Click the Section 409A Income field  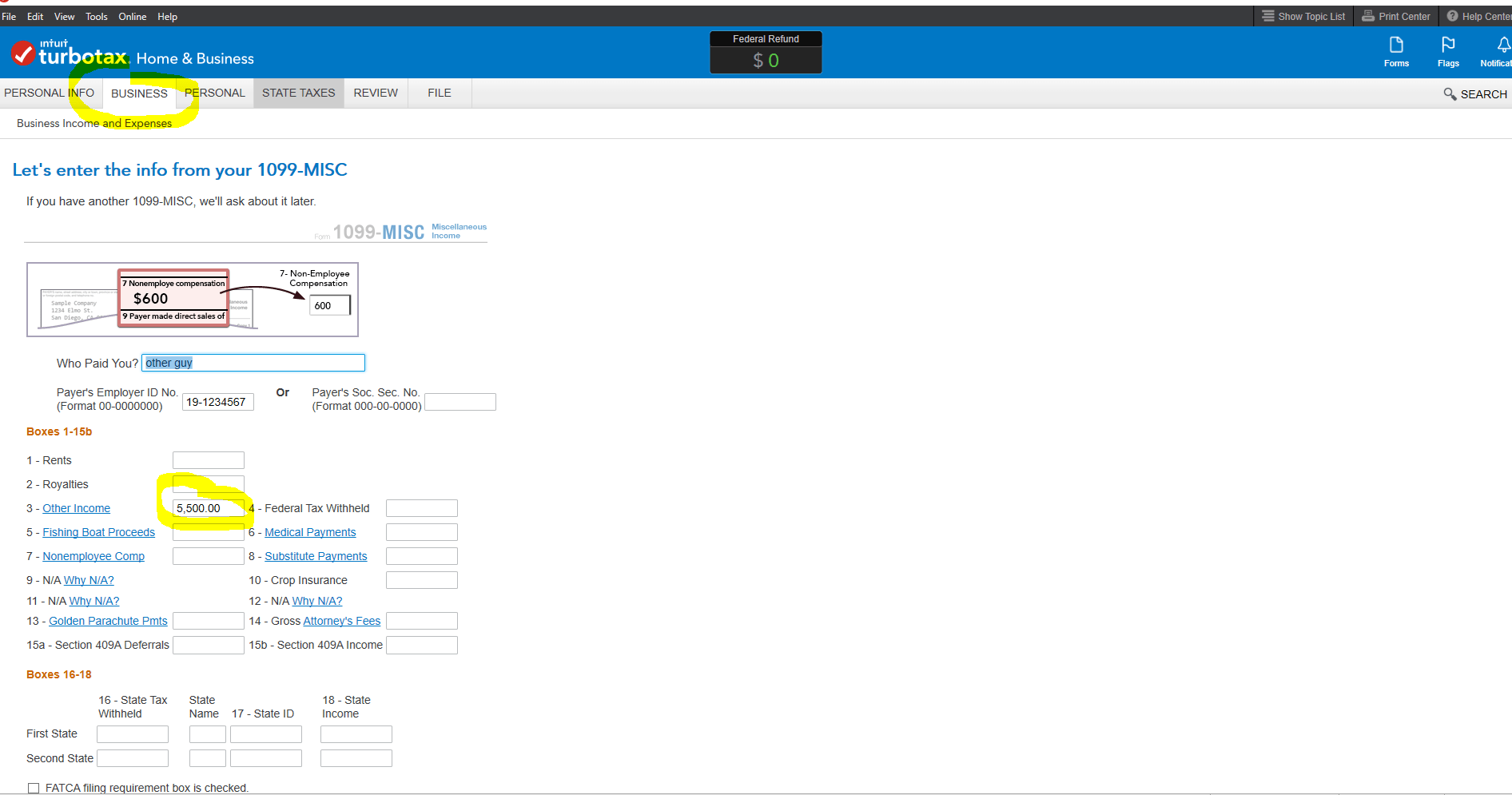tap(422, 645)
